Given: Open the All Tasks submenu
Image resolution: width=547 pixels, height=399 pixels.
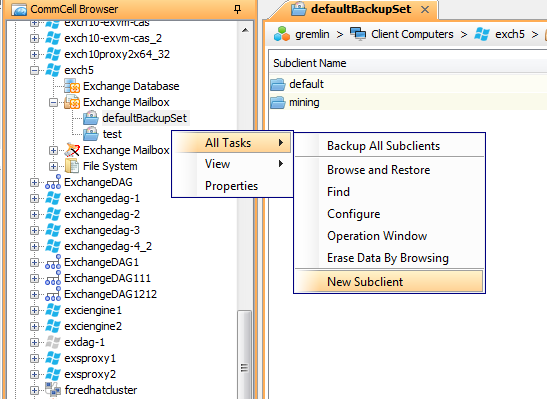Looking at the screenshot, I should click(232, 143).
